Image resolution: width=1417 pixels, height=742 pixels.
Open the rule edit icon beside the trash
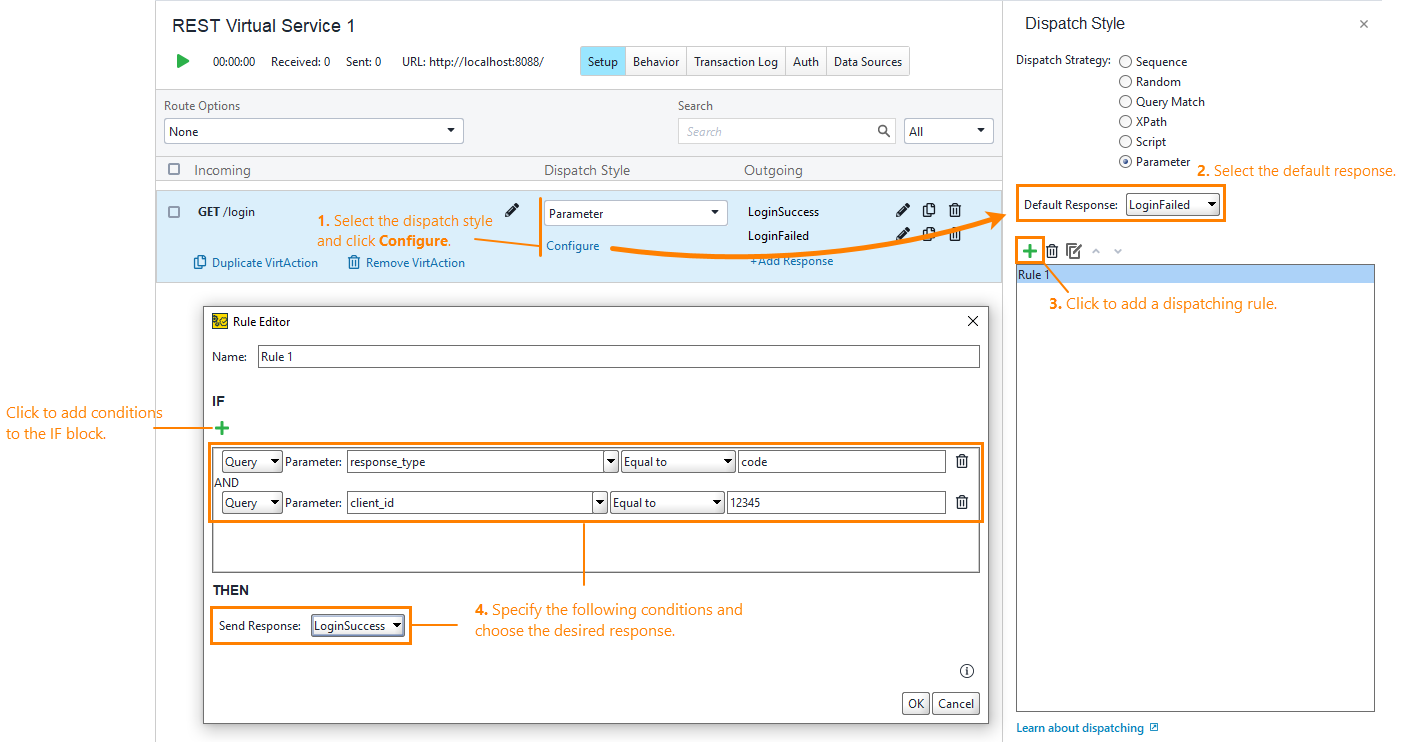pyautogui.click(x=1073, y=250)
